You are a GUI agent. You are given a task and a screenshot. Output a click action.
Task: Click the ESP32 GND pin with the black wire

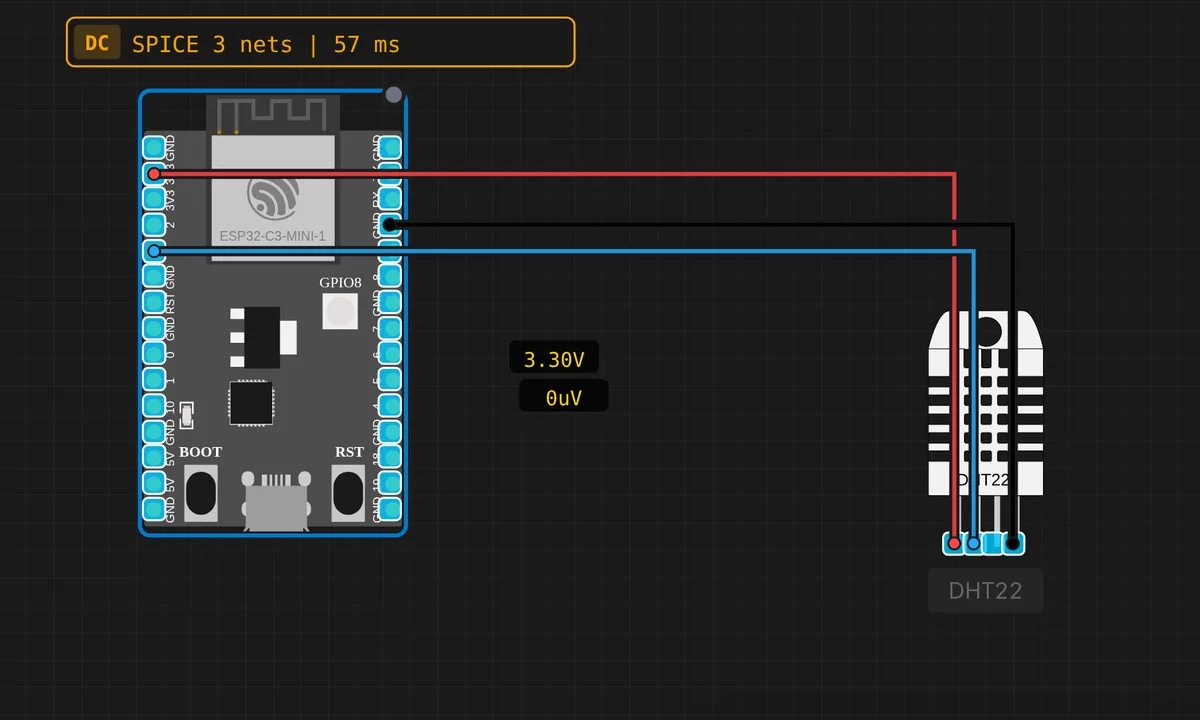[x=391, y=225]
